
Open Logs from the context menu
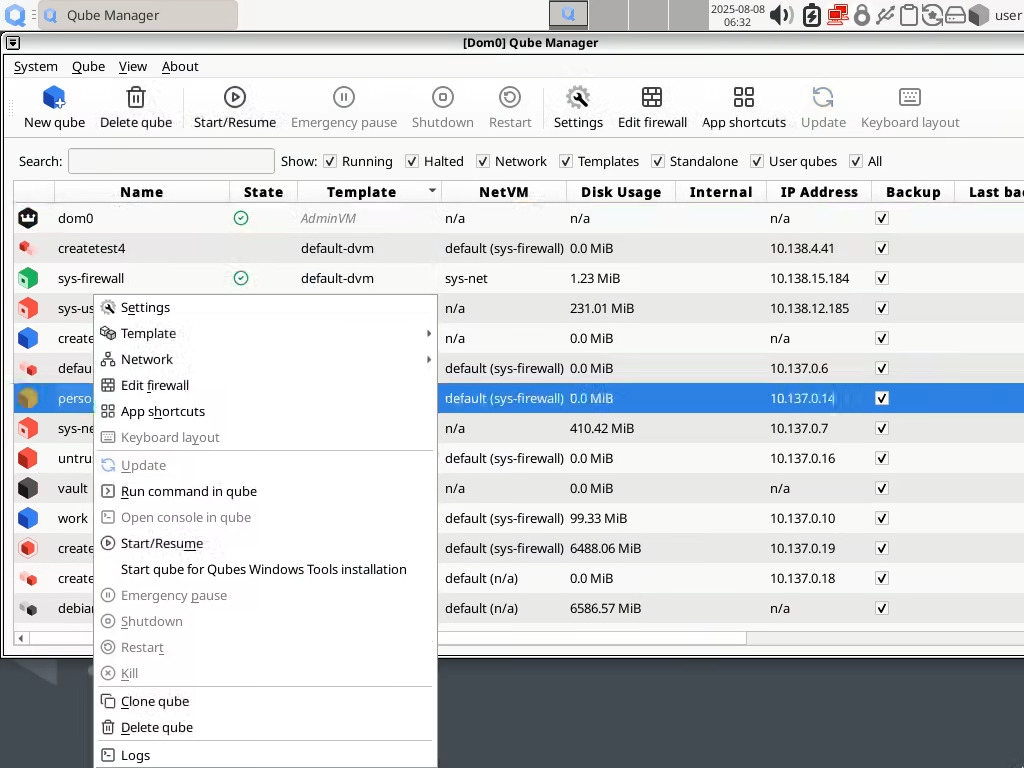(136, 755)
